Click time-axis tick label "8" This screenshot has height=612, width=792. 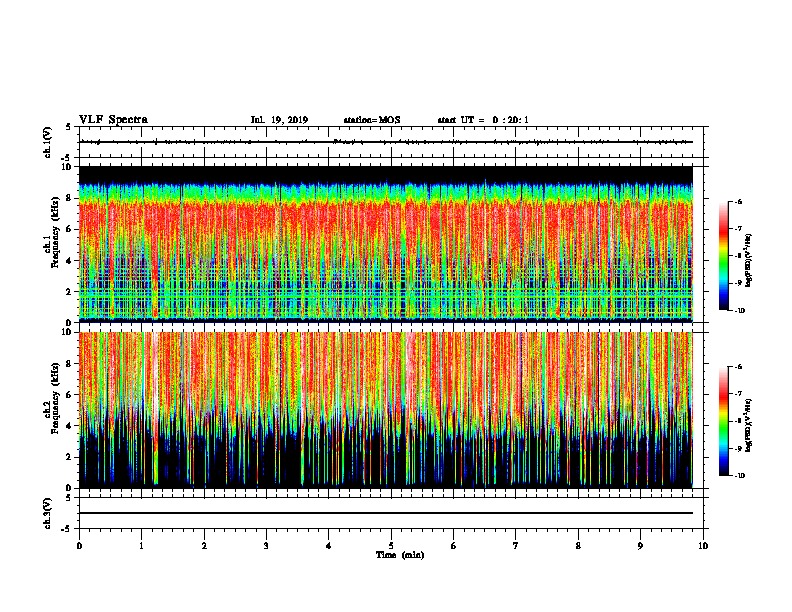click(x=578, y=546)
